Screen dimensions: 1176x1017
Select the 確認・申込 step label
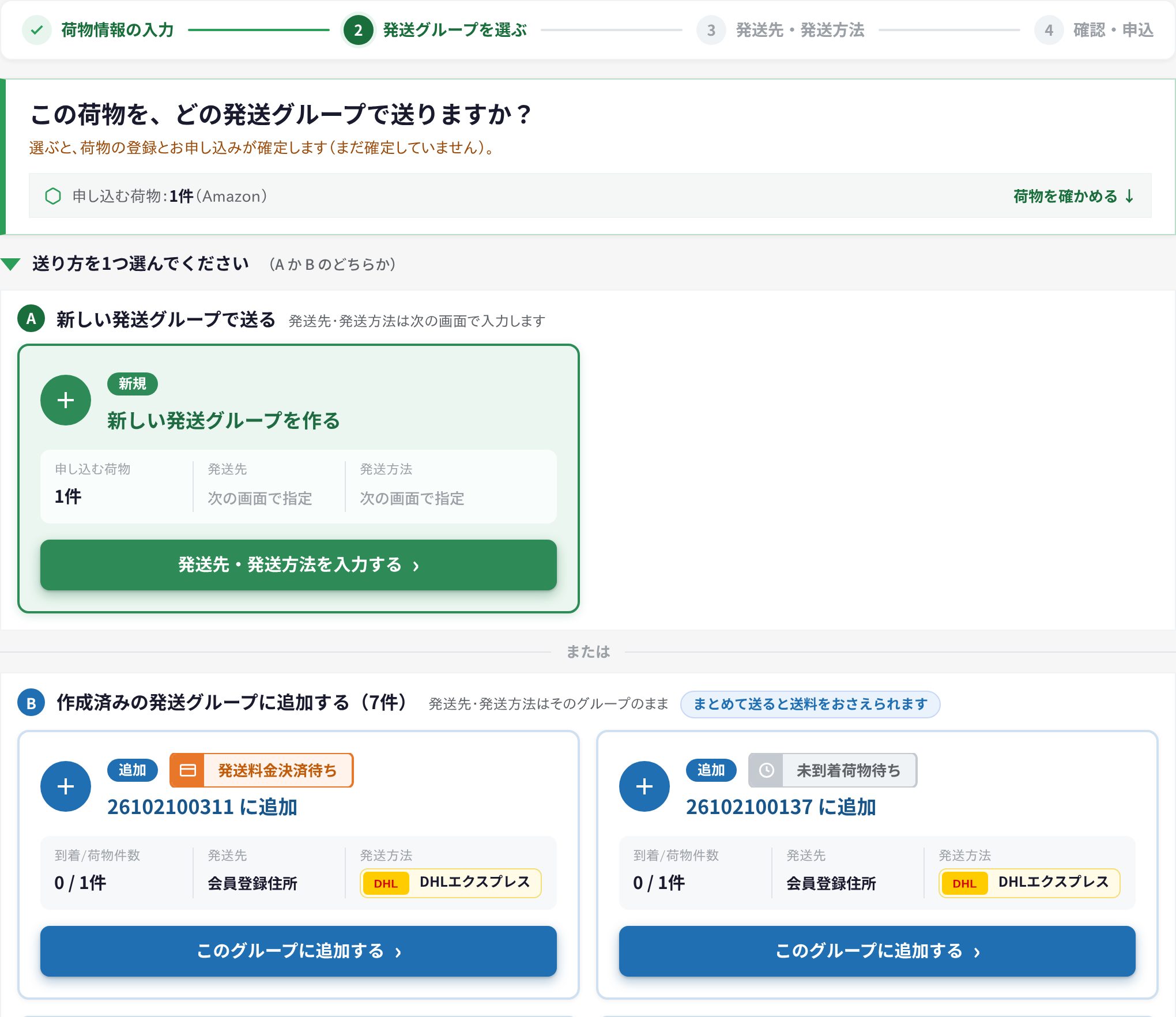pyautogui.click(x=1113, y=30)
